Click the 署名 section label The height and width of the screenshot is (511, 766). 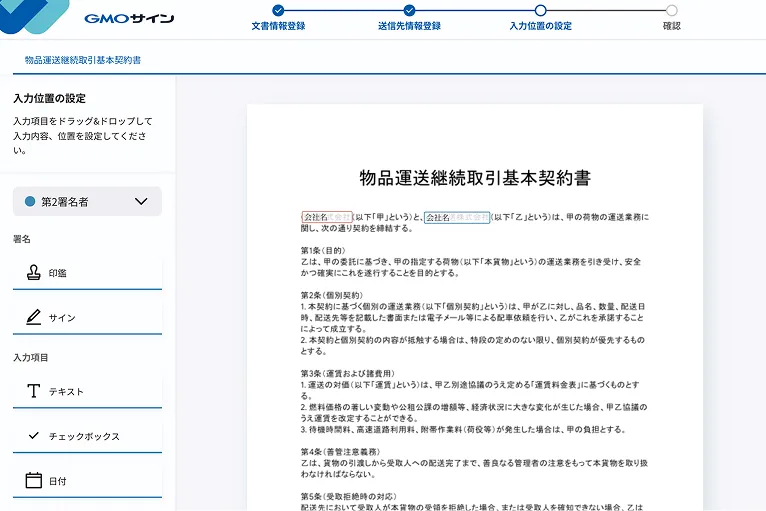click(x=21, y=239)
